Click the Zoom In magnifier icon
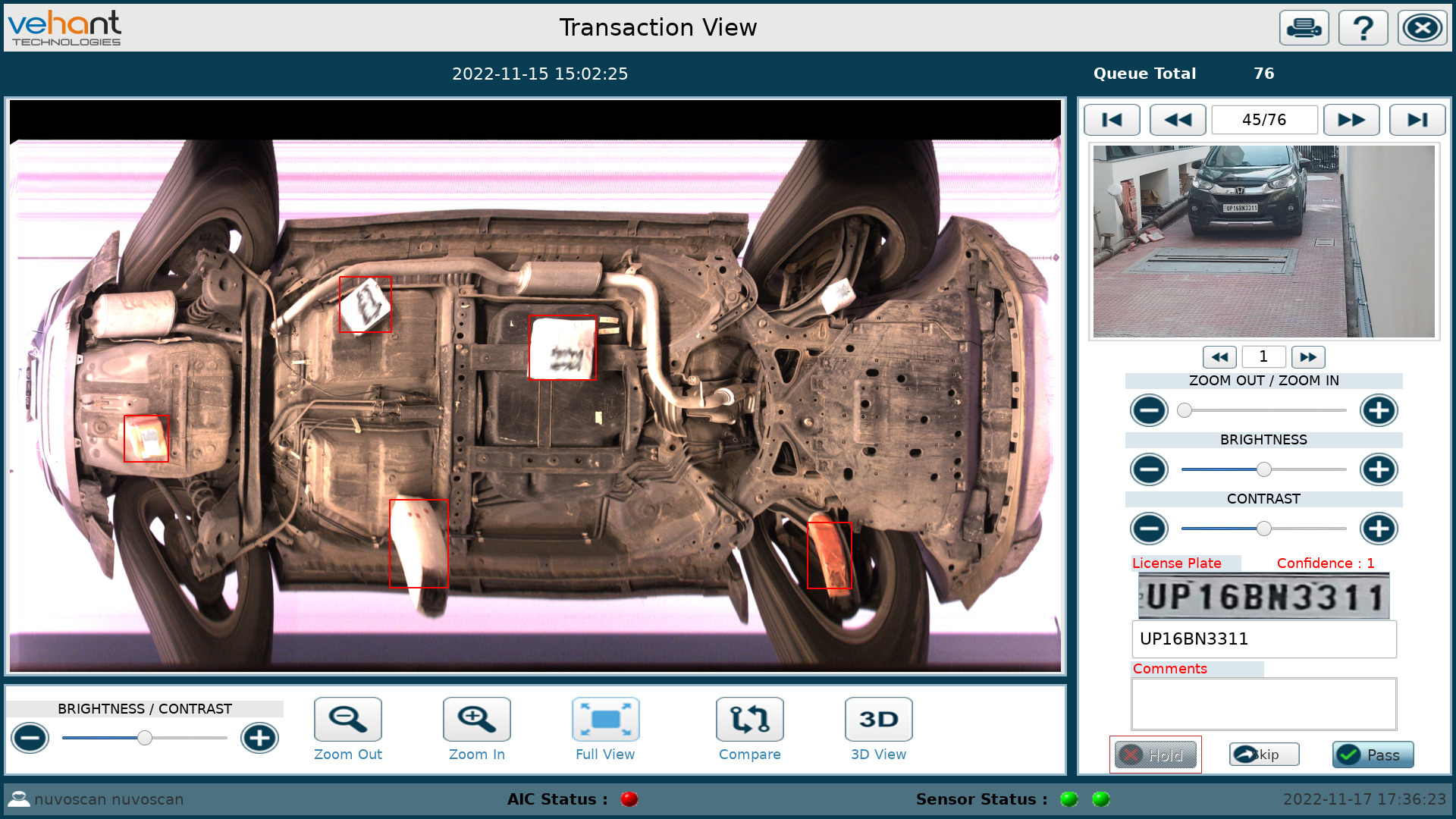Image resolution: width=1456 pixels, height=819 pixels. coord(476,719)
